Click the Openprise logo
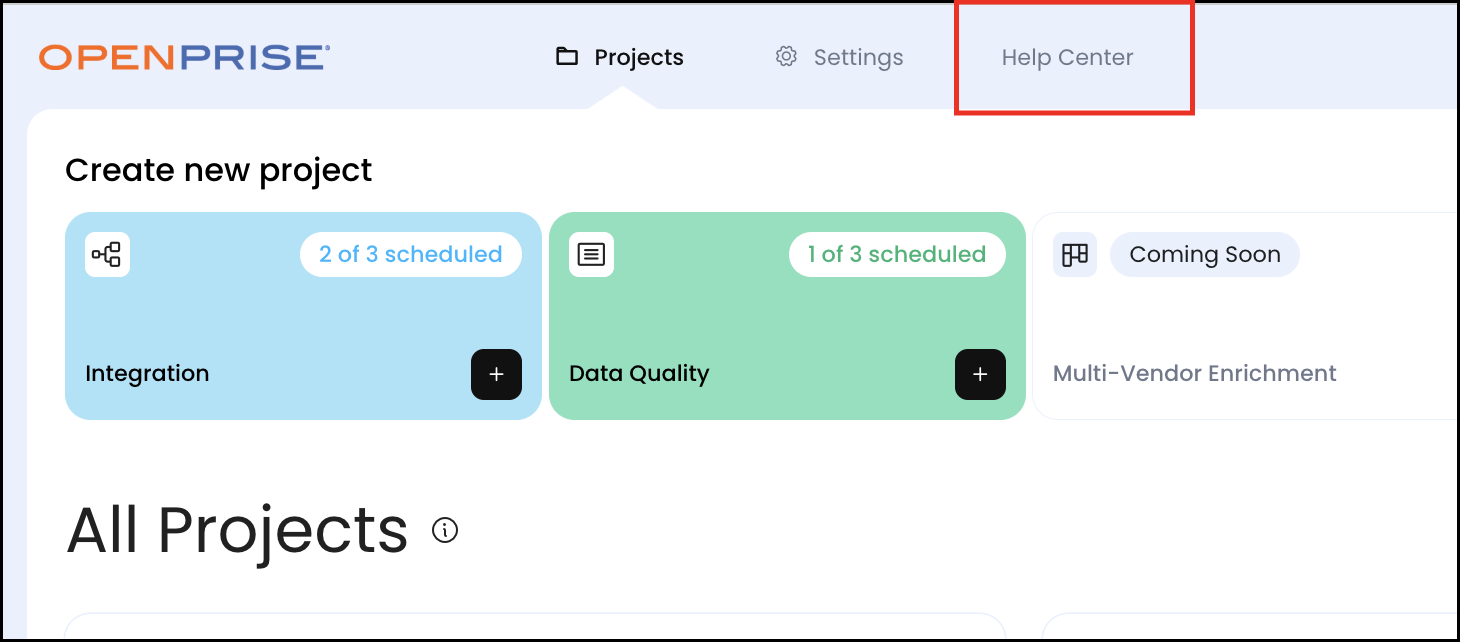1460x642 pixels. tap(185, 57)
